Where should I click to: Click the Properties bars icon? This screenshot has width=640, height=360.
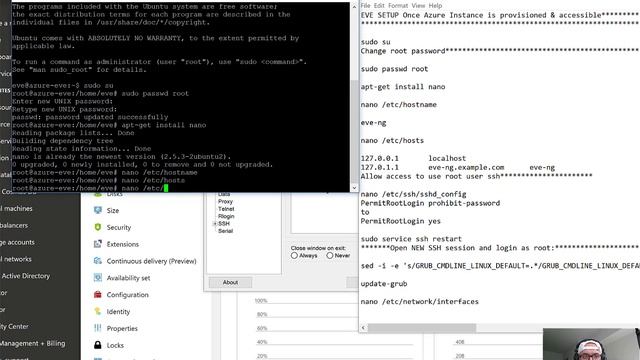point(98,328)
